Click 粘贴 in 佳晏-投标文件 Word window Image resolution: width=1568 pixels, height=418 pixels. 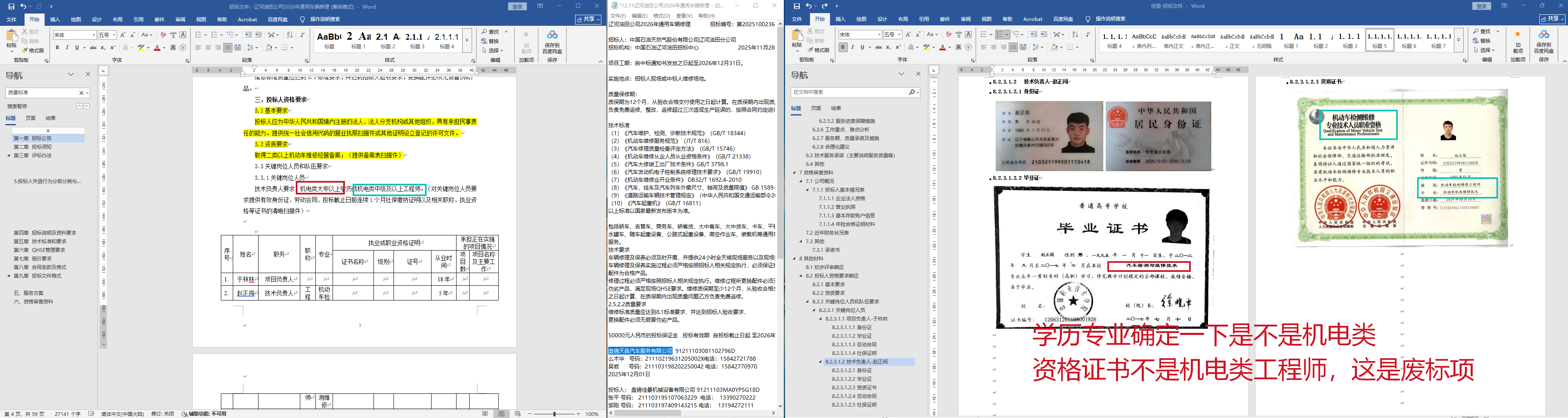click(x=797, y=41)
